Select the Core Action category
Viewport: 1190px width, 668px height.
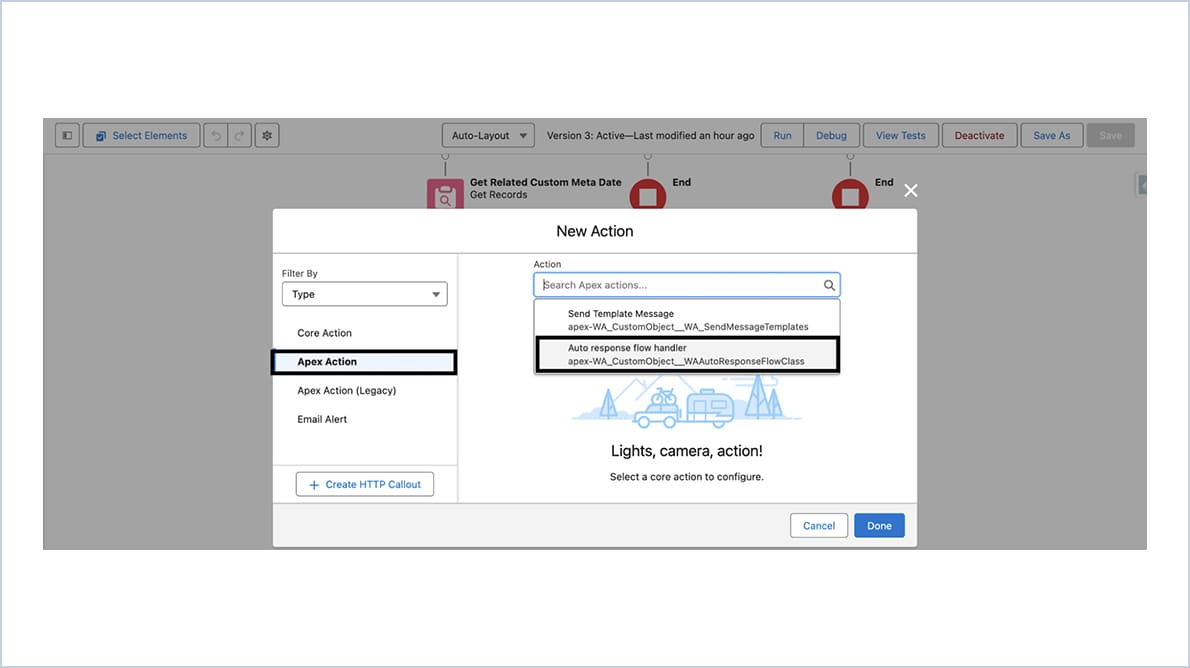pyautogui.click(x=323, y=332)
